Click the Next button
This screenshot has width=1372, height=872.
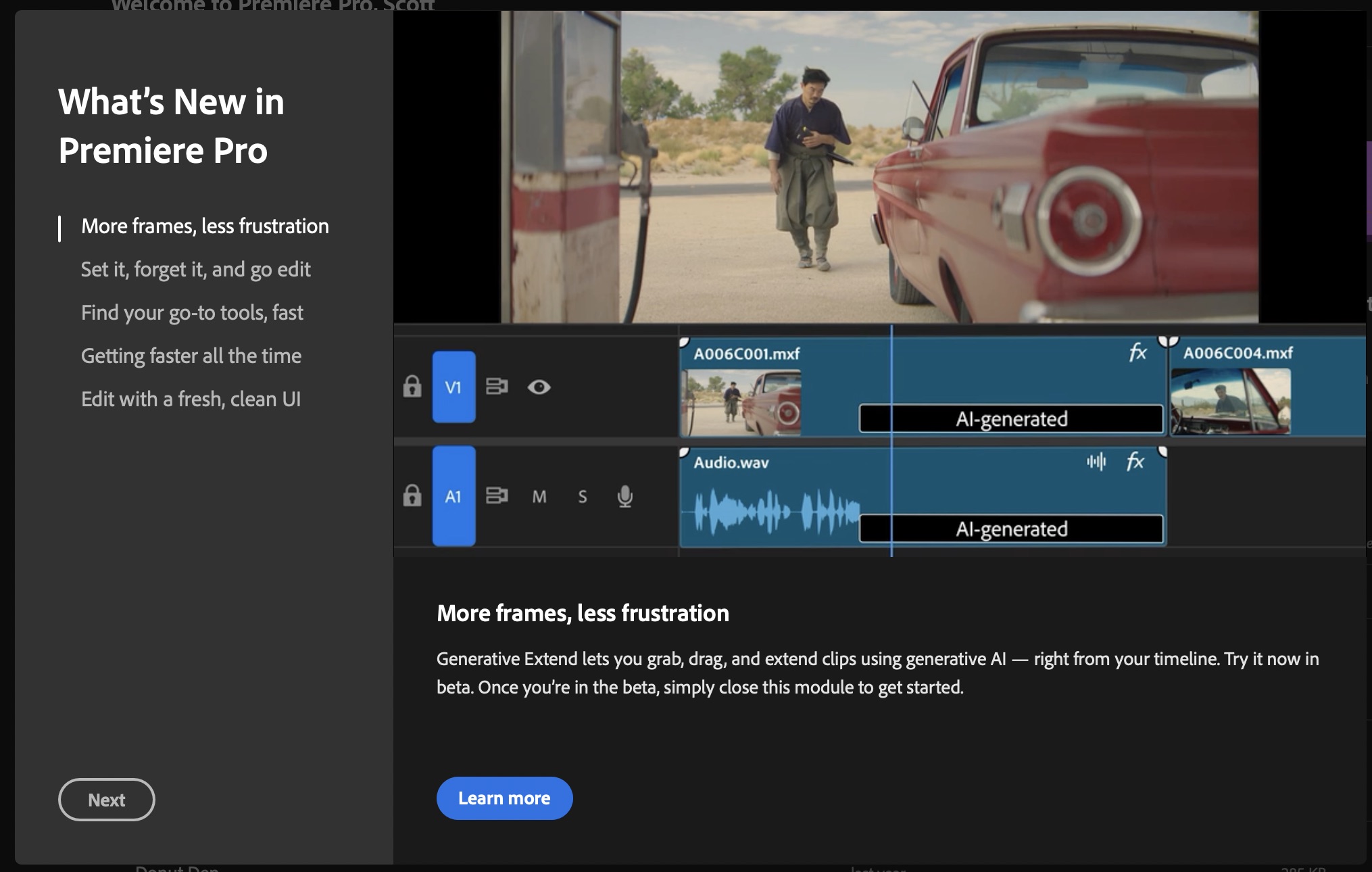(106, 798)
